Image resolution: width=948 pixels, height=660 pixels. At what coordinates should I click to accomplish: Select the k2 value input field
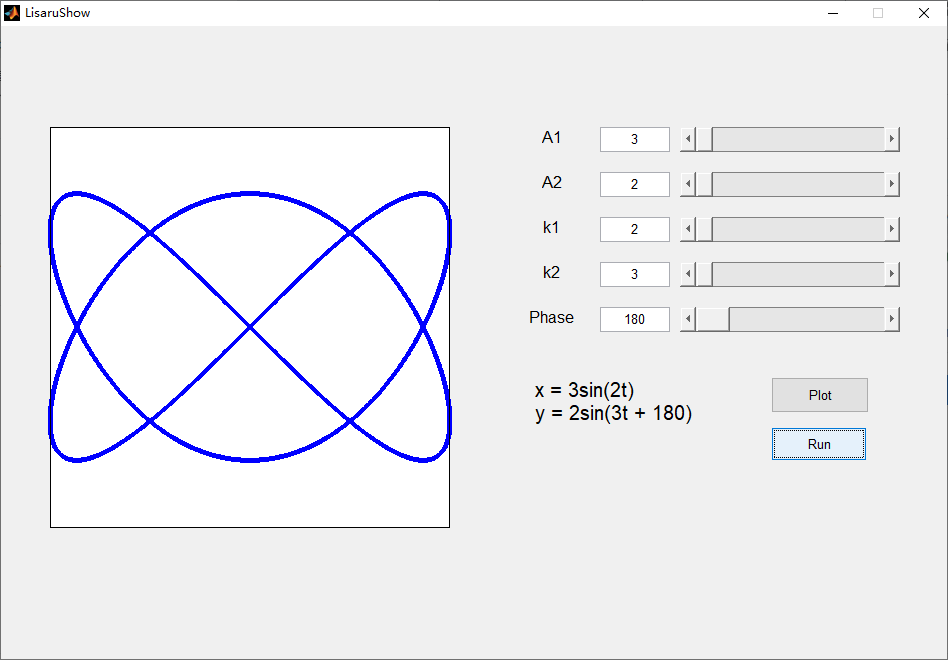pyautogui.click(x=635, y=274)
